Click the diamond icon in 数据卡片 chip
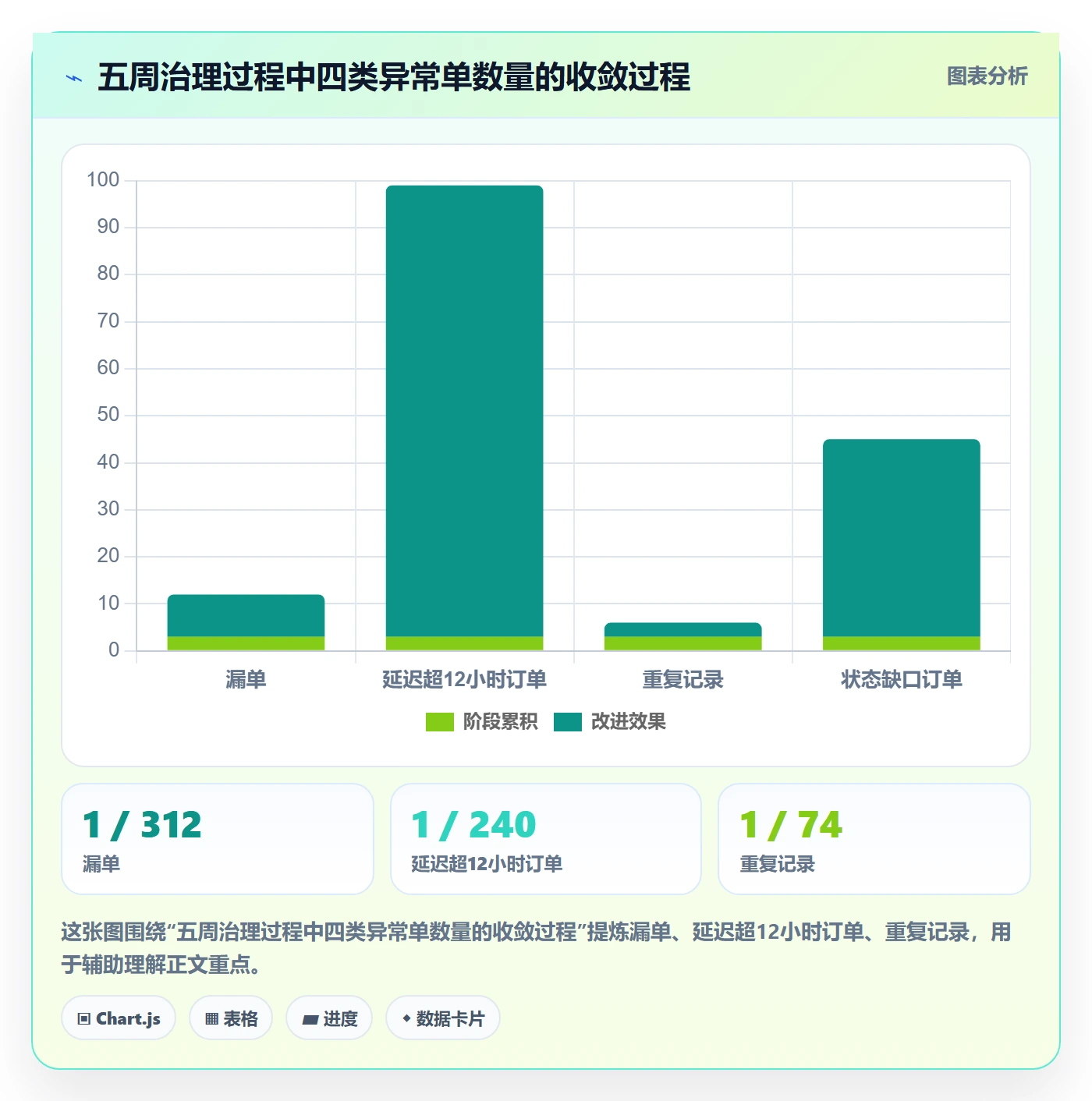 tap(406, 1018)
